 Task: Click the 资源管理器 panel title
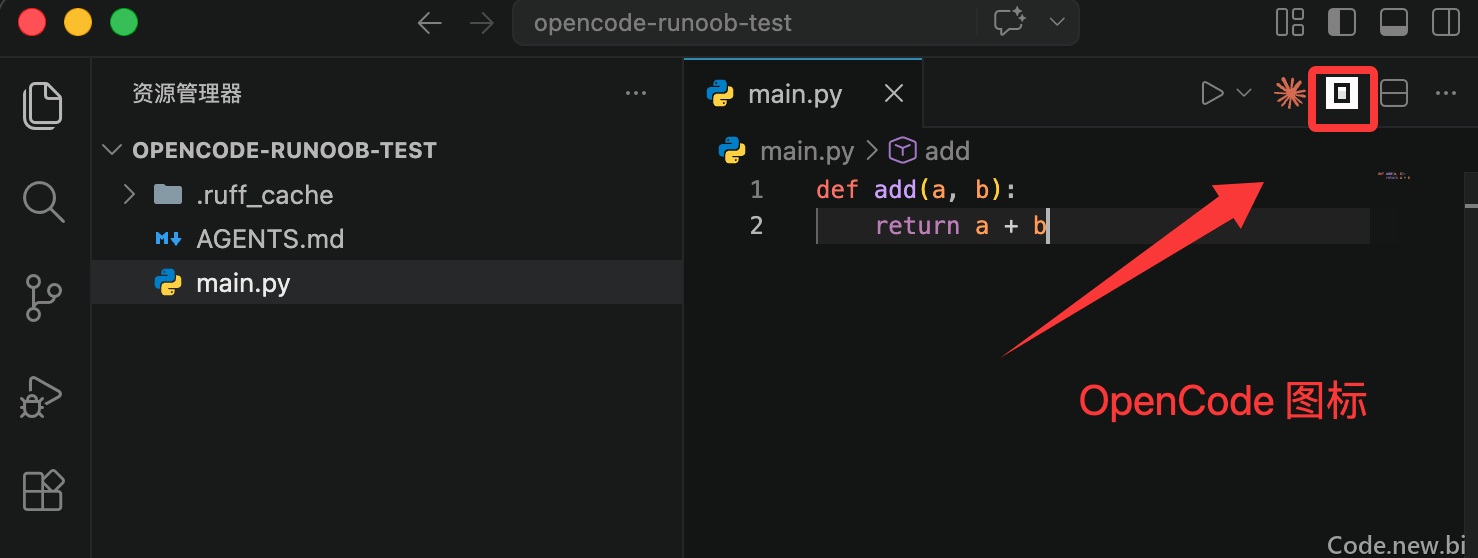tap(187, 94)
